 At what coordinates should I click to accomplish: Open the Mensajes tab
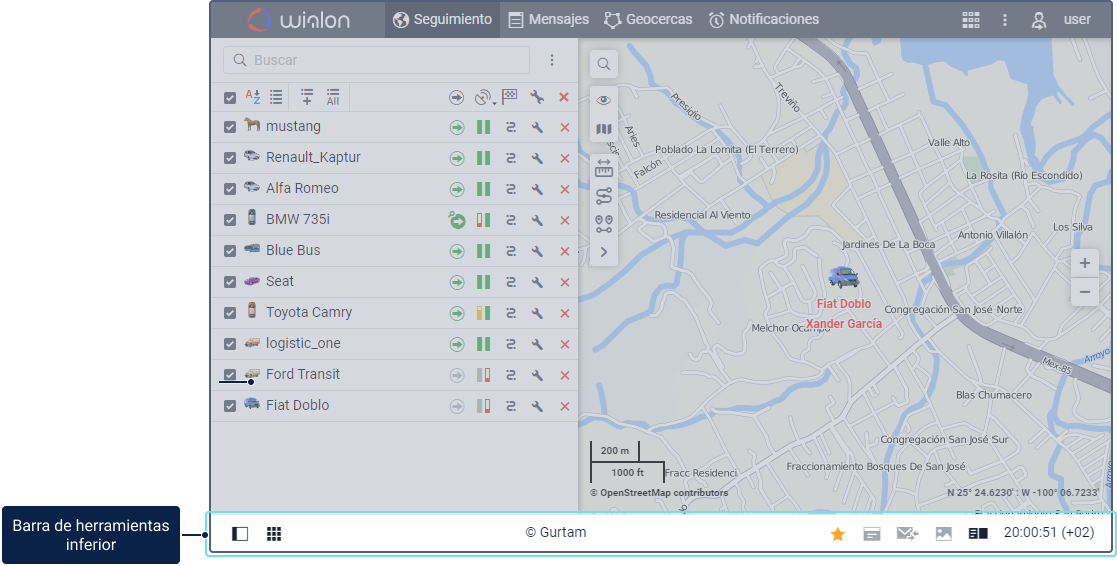[549, 19]
